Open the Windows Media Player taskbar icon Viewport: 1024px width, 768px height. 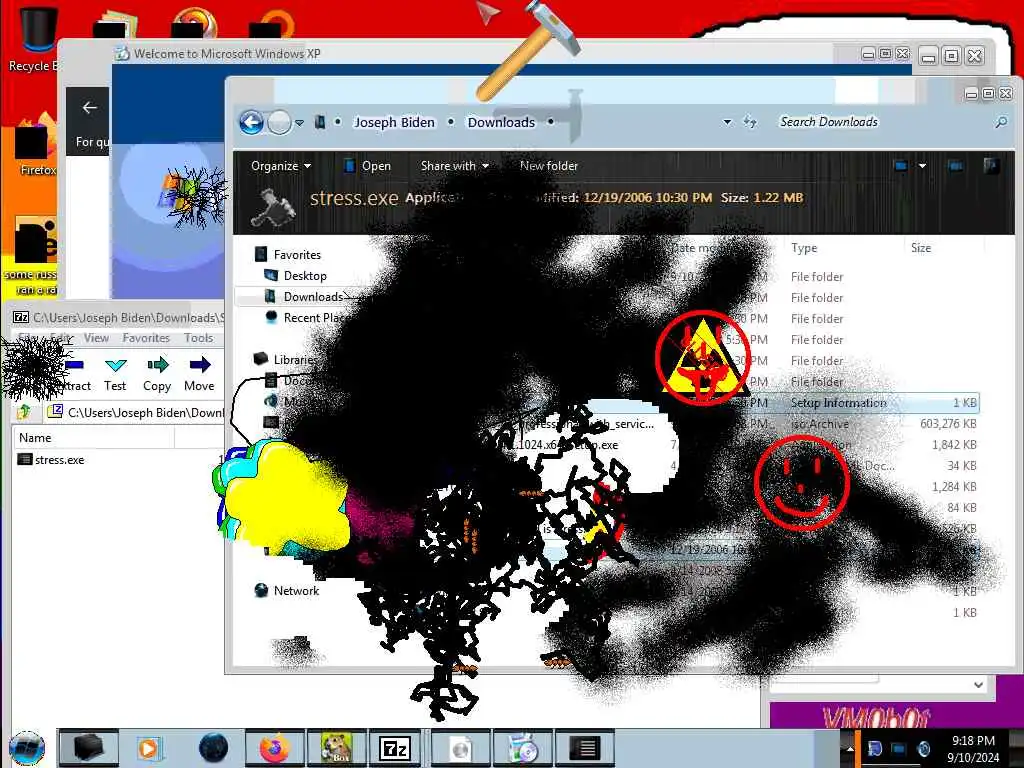tap(148, 748)
